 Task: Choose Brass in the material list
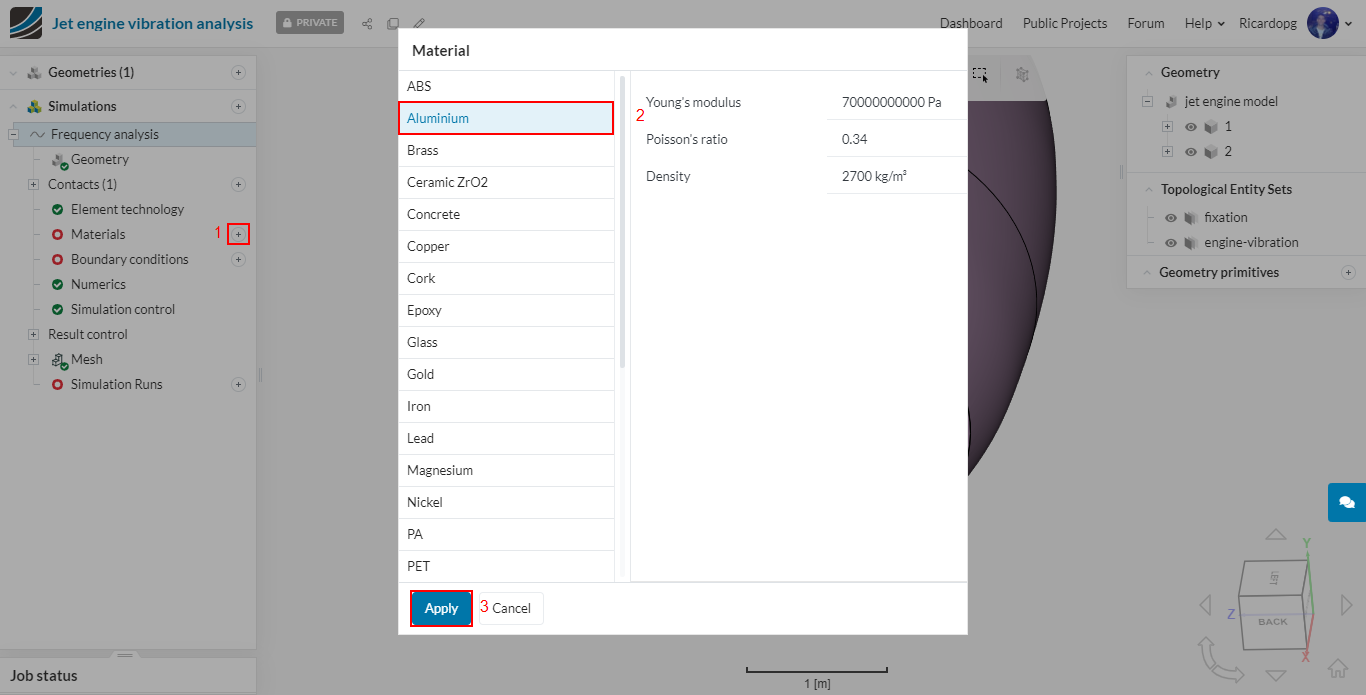pyautogui.click(x=506, y=150)
